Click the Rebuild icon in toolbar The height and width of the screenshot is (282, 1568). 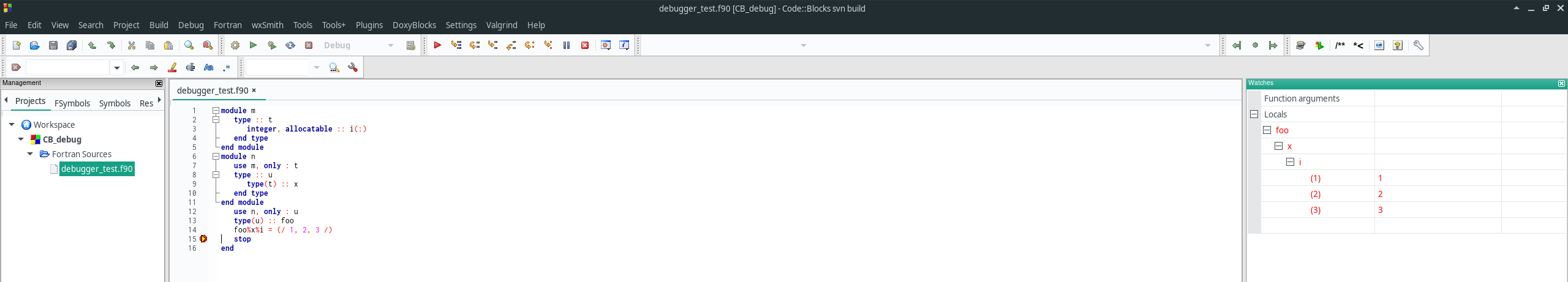coord(290,45)
